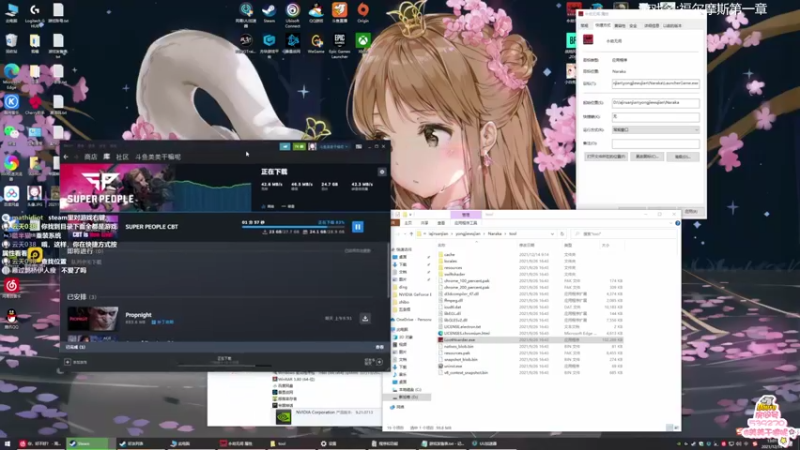Select the Propnight title text

pos(138,315)
